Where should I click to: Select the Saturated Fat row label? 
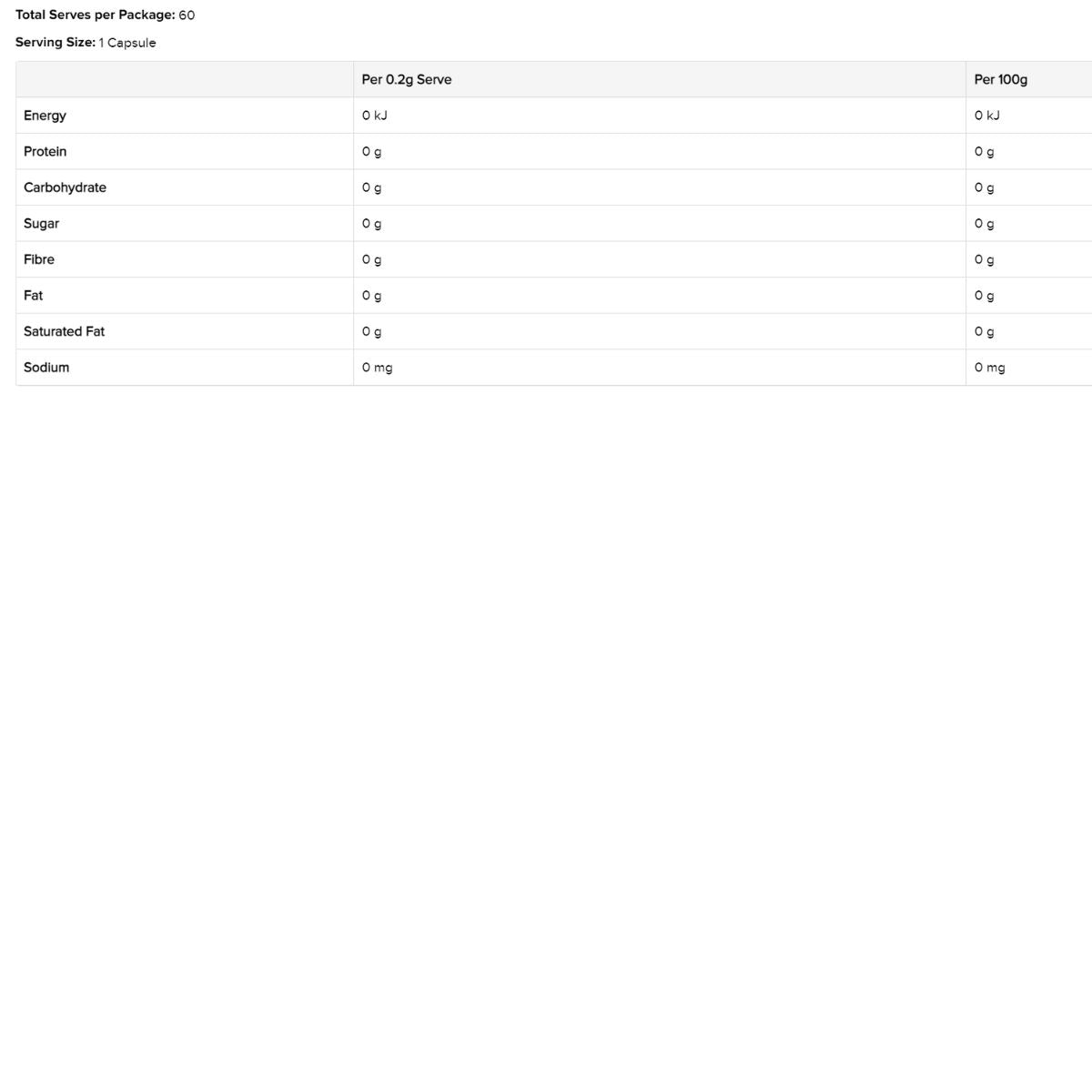[64, 331]
